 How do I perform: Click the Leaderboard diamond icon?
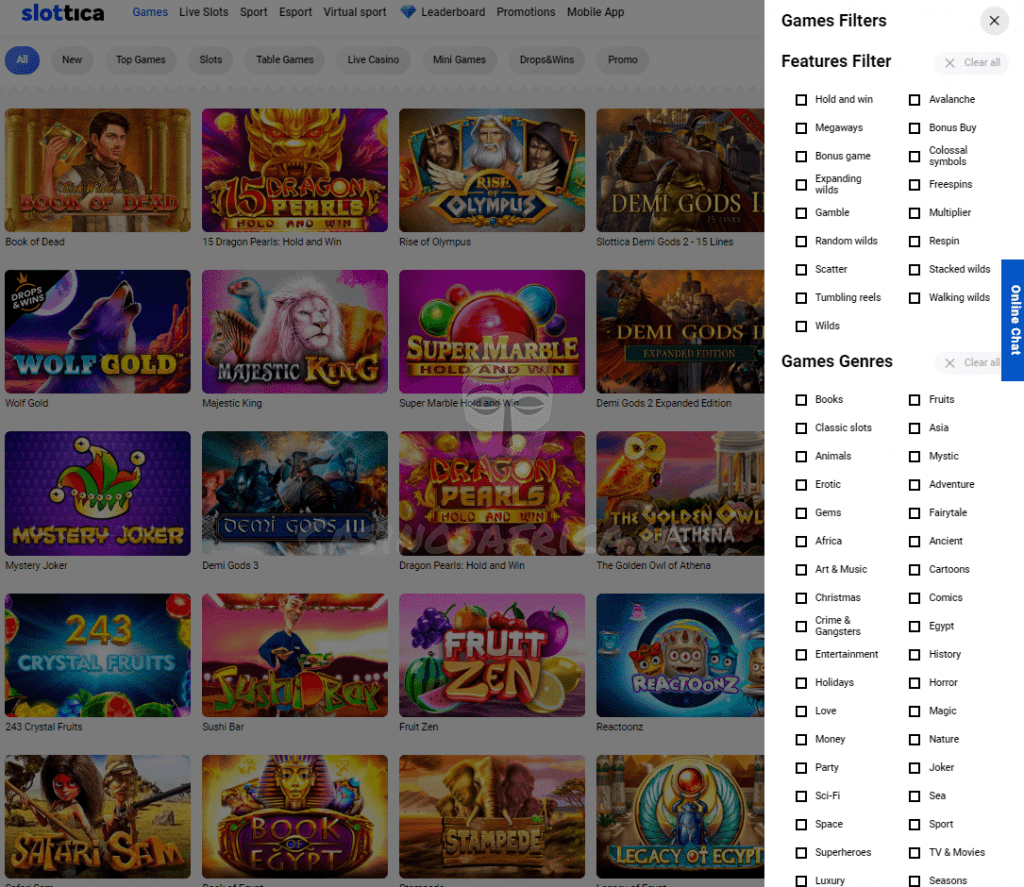pyautogui.click(x=408, y=12)
